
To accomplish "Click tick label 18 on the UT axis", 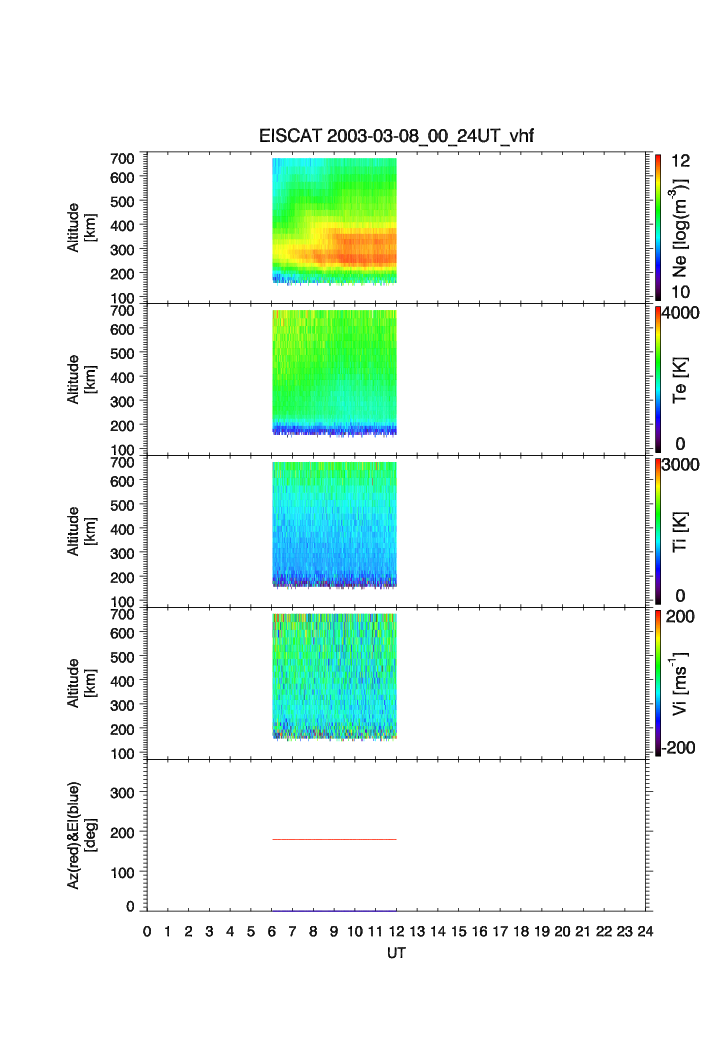I will tap(521, 931).
